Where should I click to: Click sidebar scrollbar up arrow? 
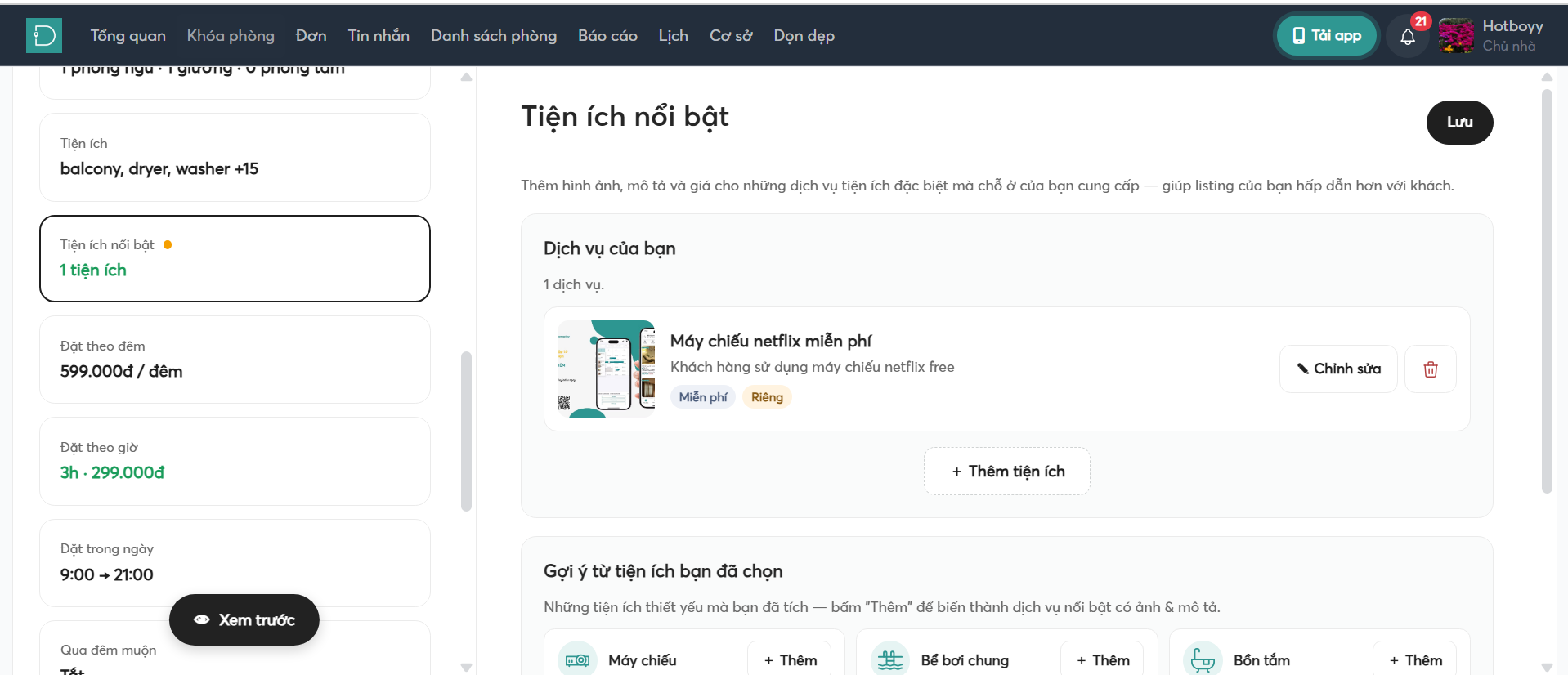466,77
